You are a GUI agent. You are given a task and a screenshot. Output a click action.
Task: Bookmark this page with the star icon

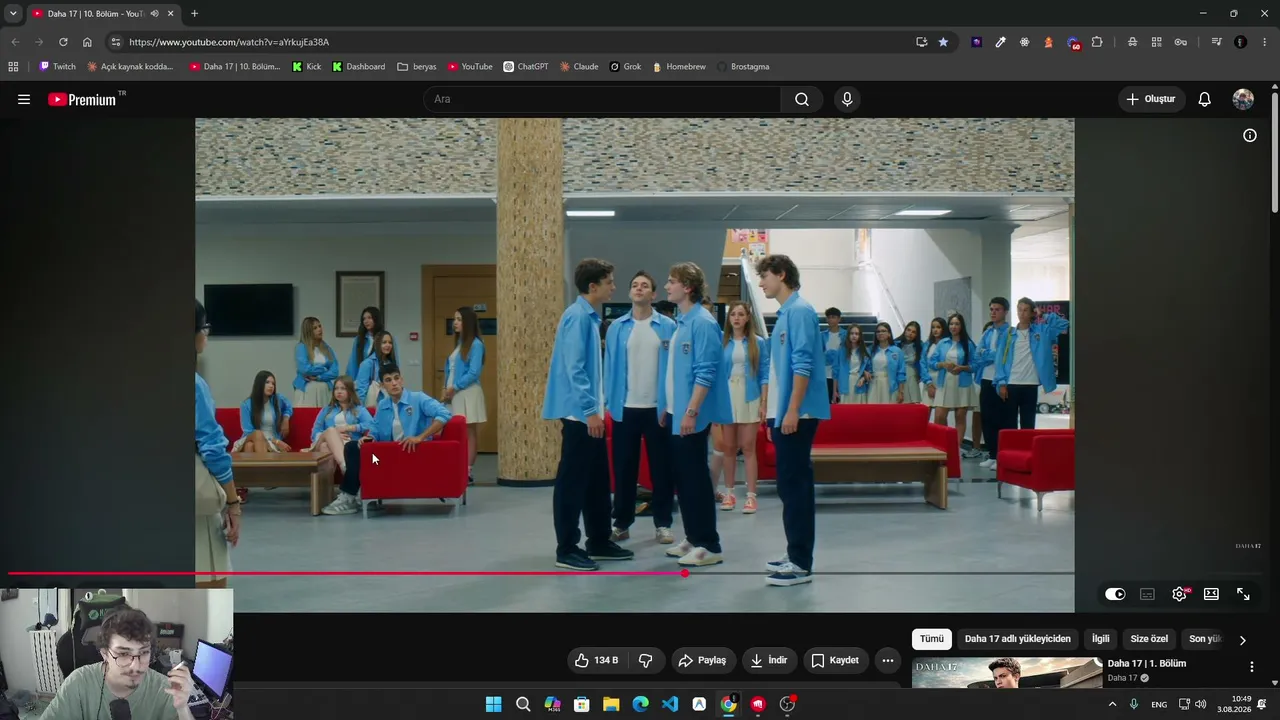[943, 42]
